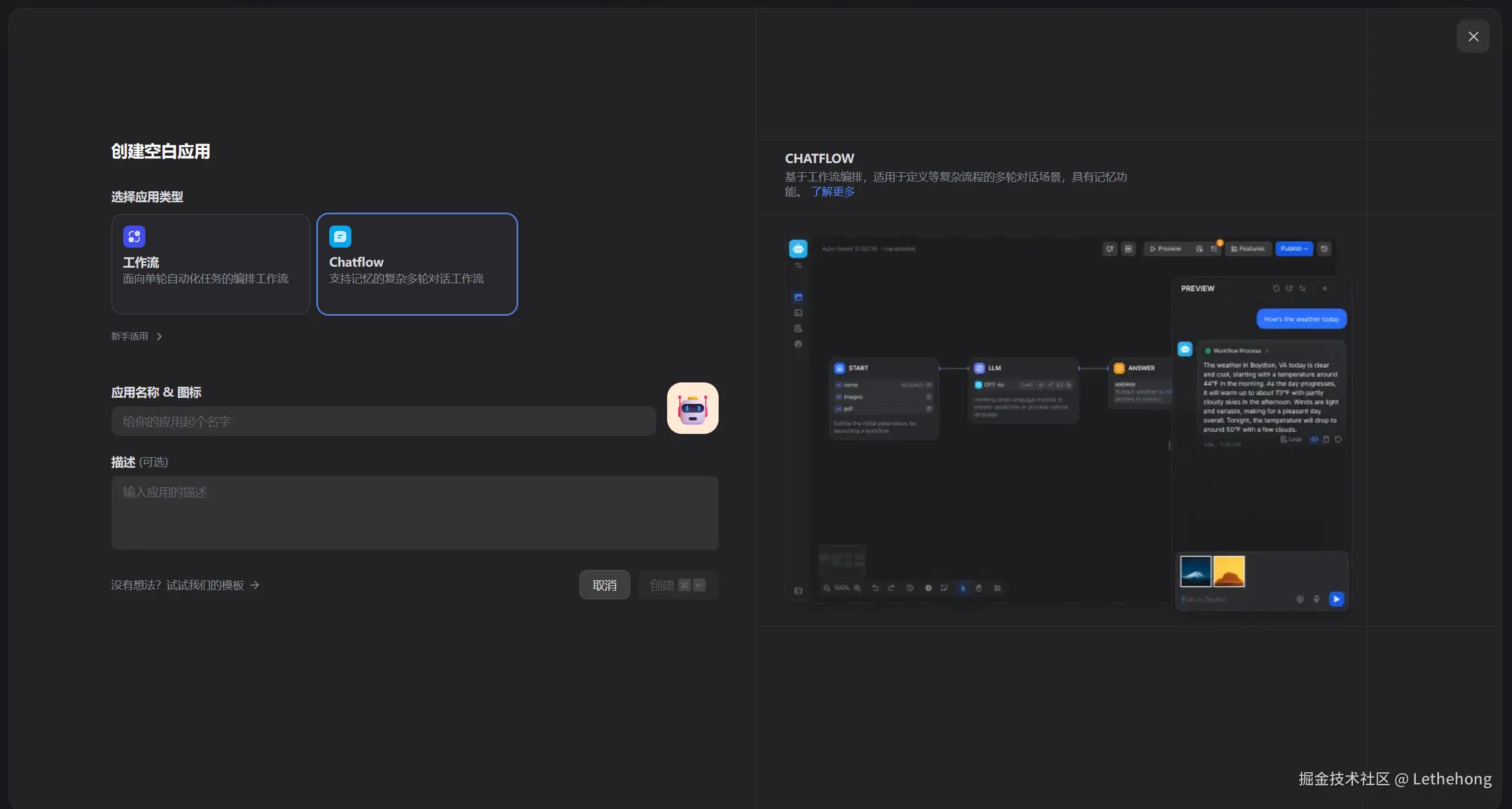Click the microphone icon in the preview chat input
The height and width of the screenshot is (809, 1512).
pos(1316,599)
